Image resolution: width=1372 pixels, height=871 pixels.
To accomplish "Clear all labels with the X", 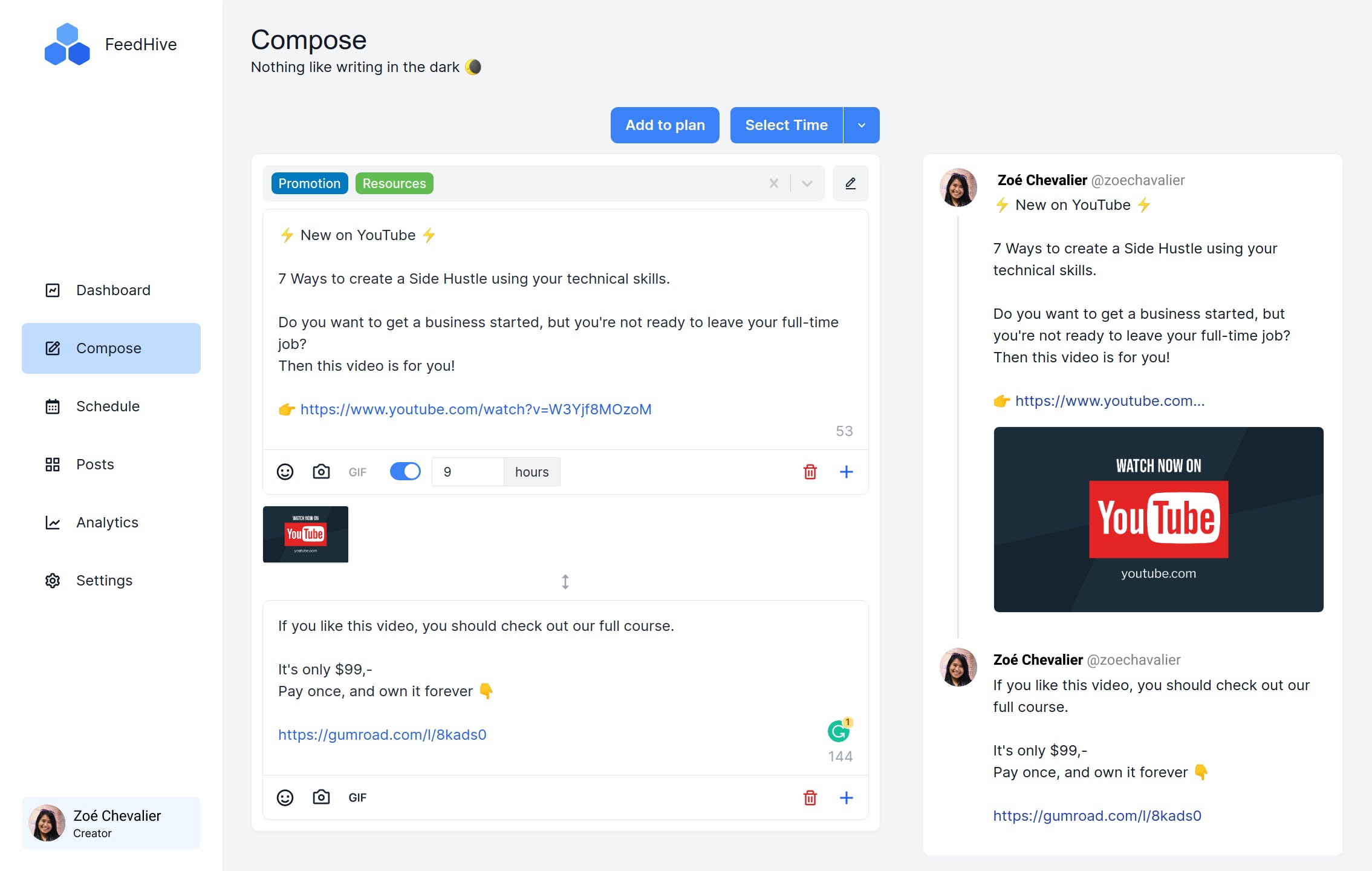I will [x=773, y=183].
